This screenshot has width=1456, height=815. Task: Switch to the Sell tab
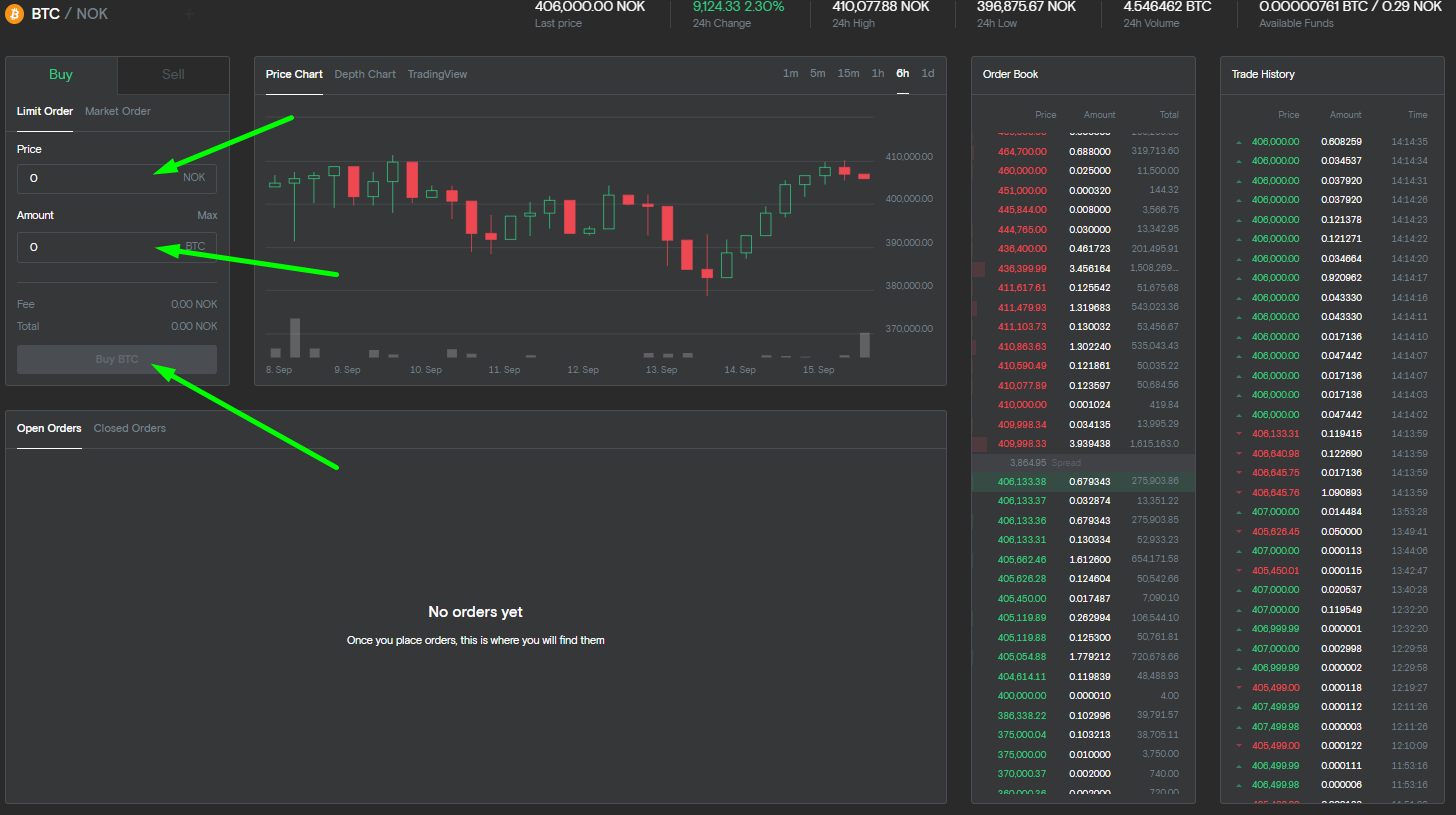(173, 75)
